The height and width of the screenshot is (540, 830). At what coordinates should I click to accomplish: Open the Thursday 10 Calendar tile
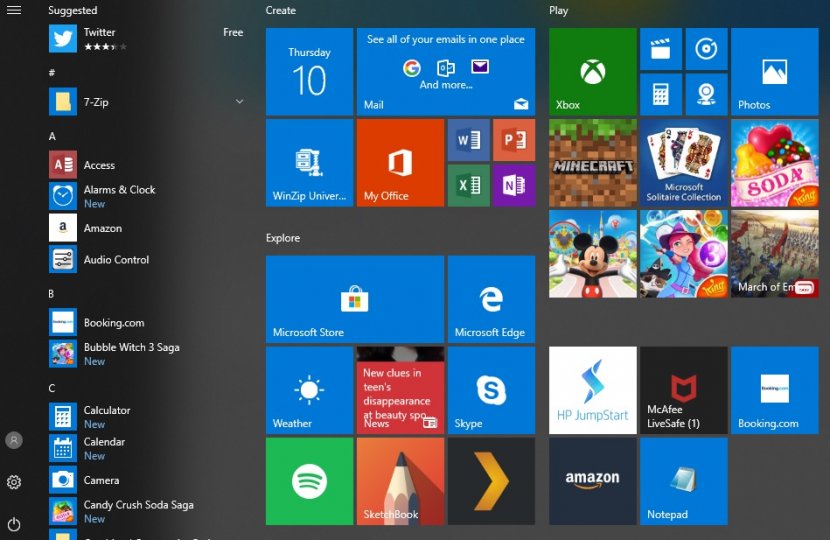(x=309, y=72)
